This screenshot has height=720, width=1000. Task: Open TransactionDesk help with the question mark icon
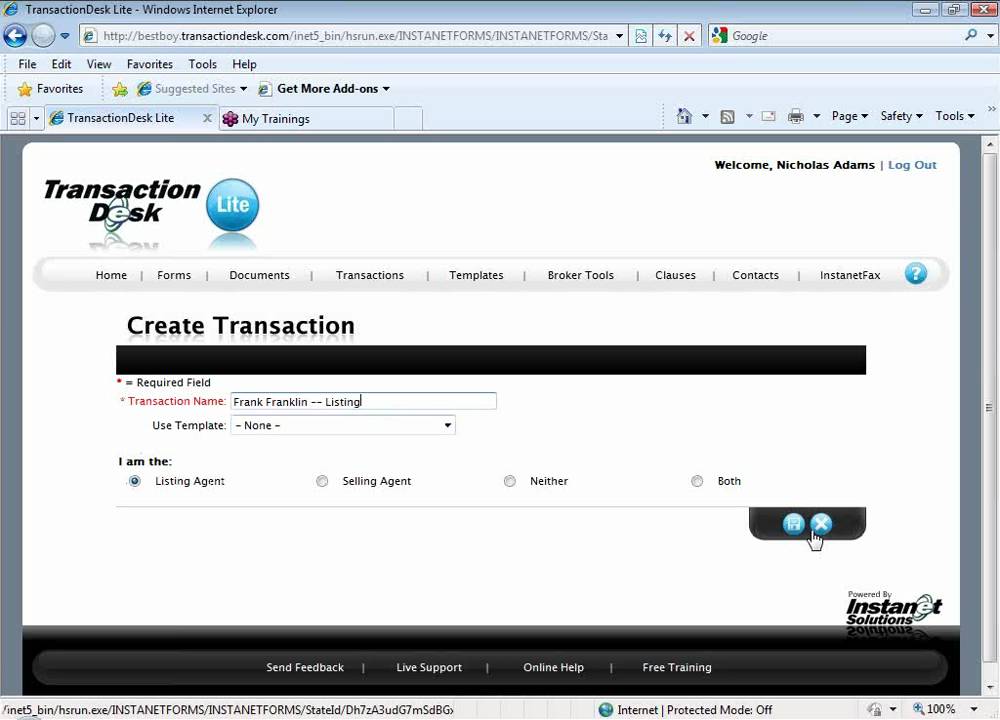pos(916,273)
